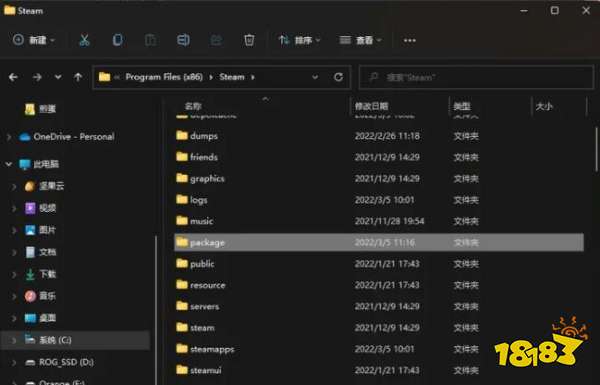Screen dimensions: 600x385
Task: Click the Copy icon in toolbar
Action: pyautogui.click(x=117, y=40)
